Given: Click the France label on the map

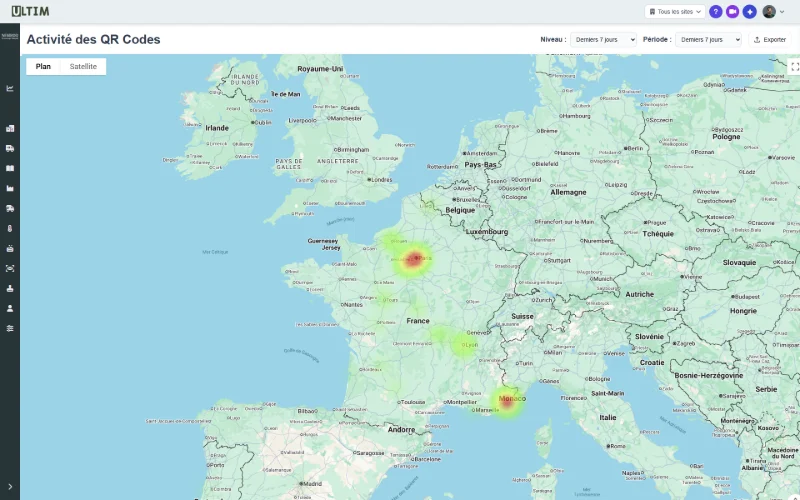Looking at the screenshot, I should click(418, 321).
